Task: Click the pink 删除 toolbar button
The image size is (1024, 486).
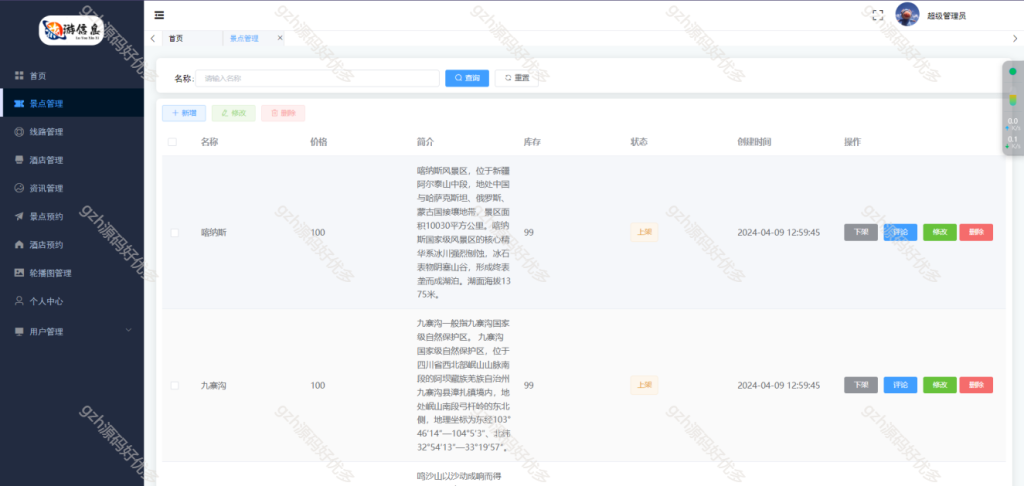Action: pos(283,113)
